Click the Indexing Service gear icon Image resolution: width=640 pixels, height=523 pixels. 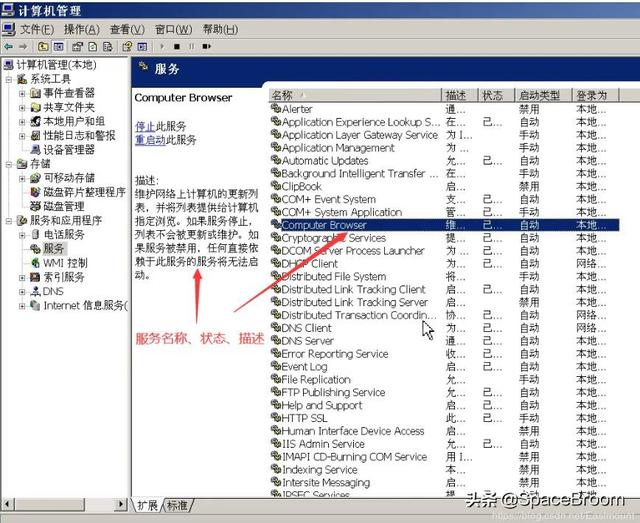pos(276,469)
